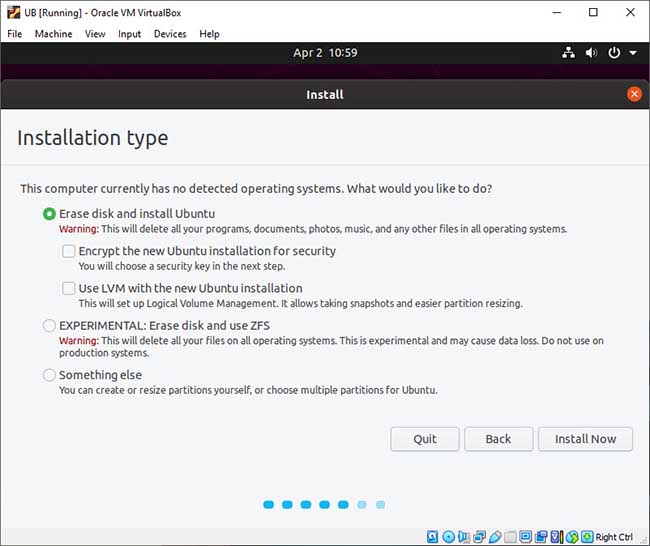Image resolution: width=650 pixels, height=546 pixels.
Task: Expand the Ubuntu system menu arrow
Action: click(633, 53)
